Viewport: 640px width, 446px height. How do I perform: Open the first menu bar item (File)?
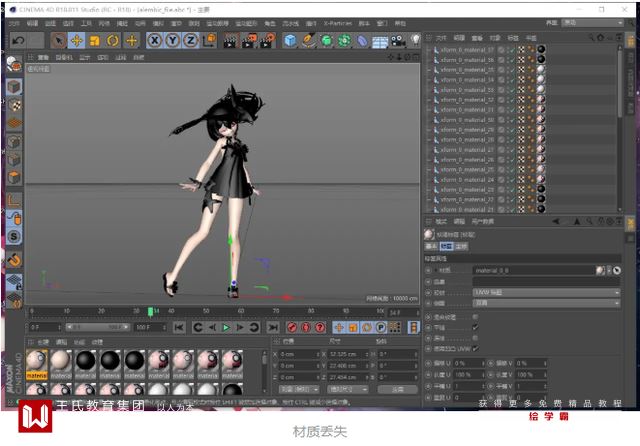tap(14, 23)
